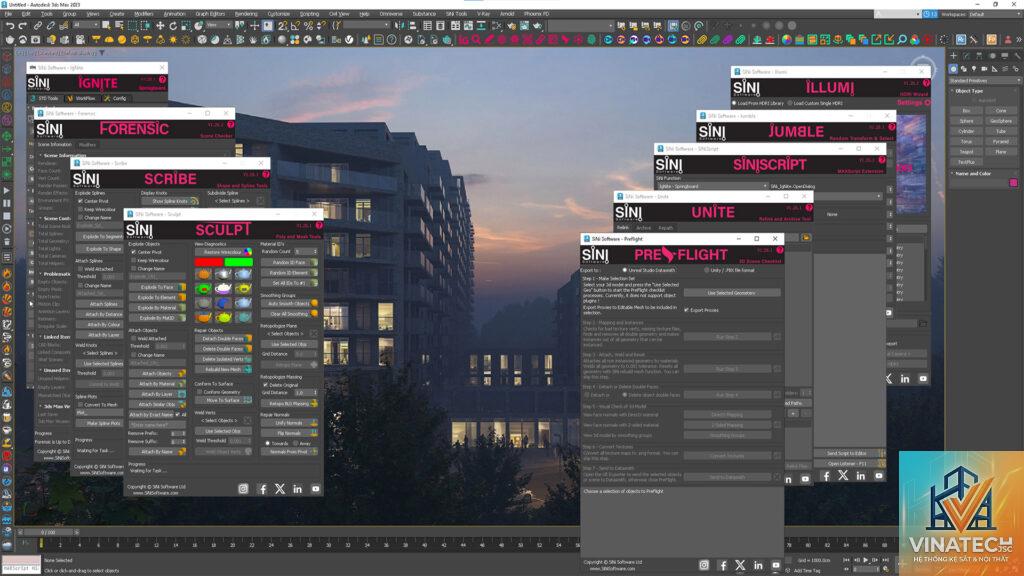Viewport: 1024px width, 576px height.
Task: Collapse the Object Type rollout
Action: point(969,91)
